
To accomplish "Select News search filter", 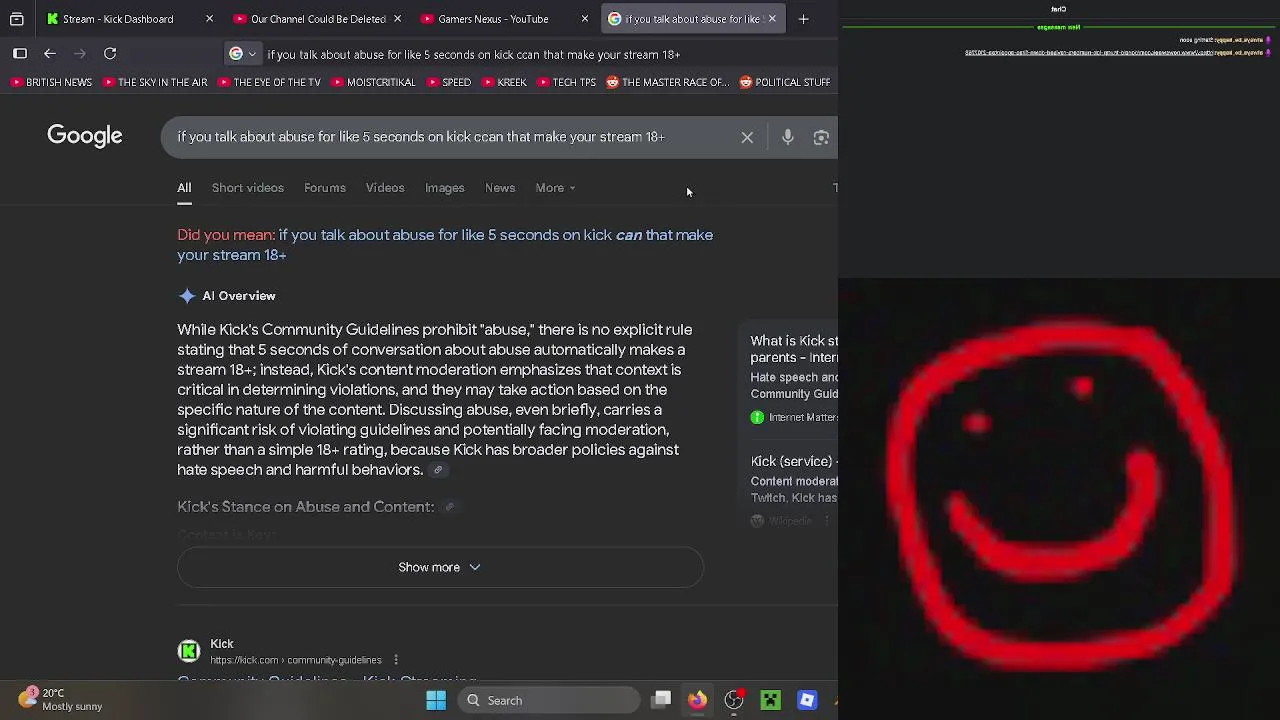I will pos(500,188).
